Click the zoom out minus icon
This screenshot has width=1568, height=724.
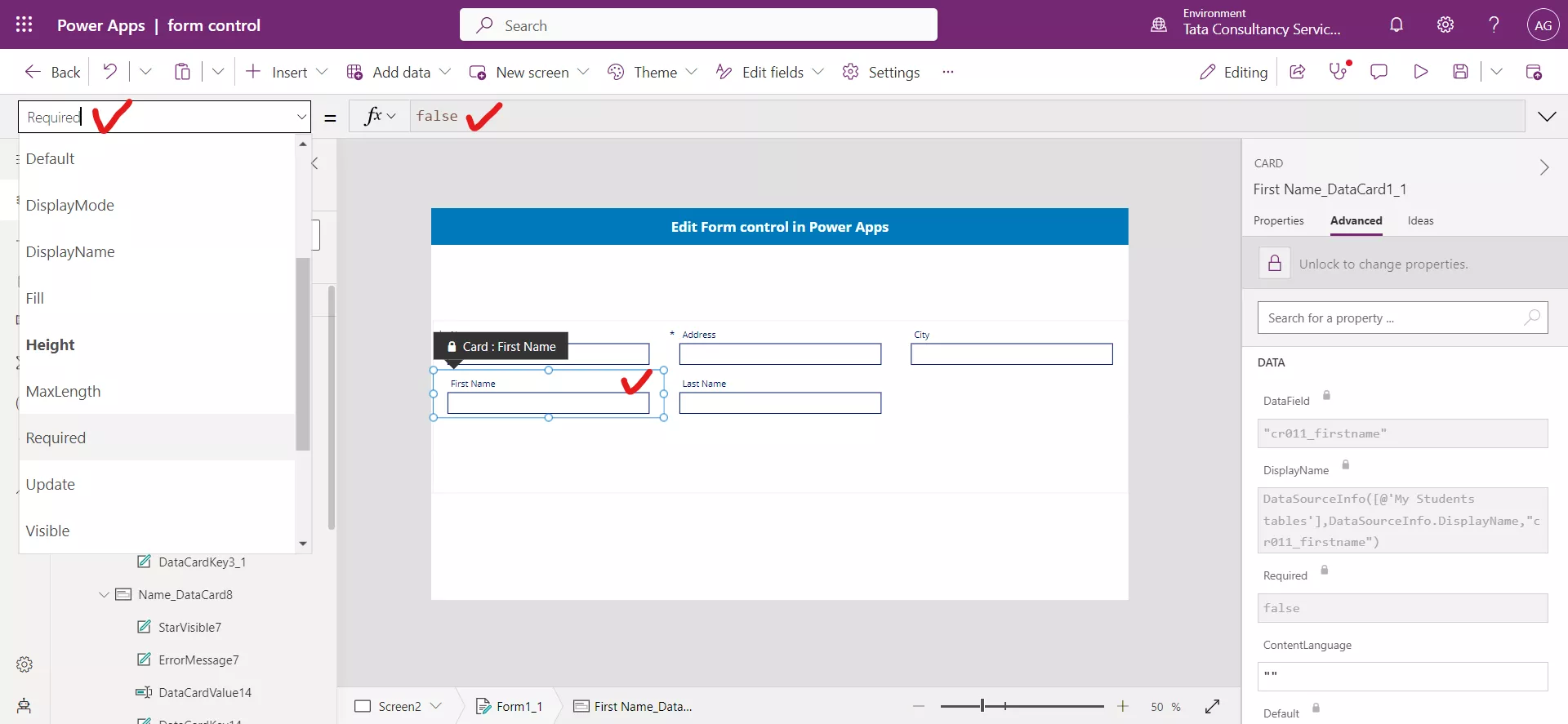(919, 706)
